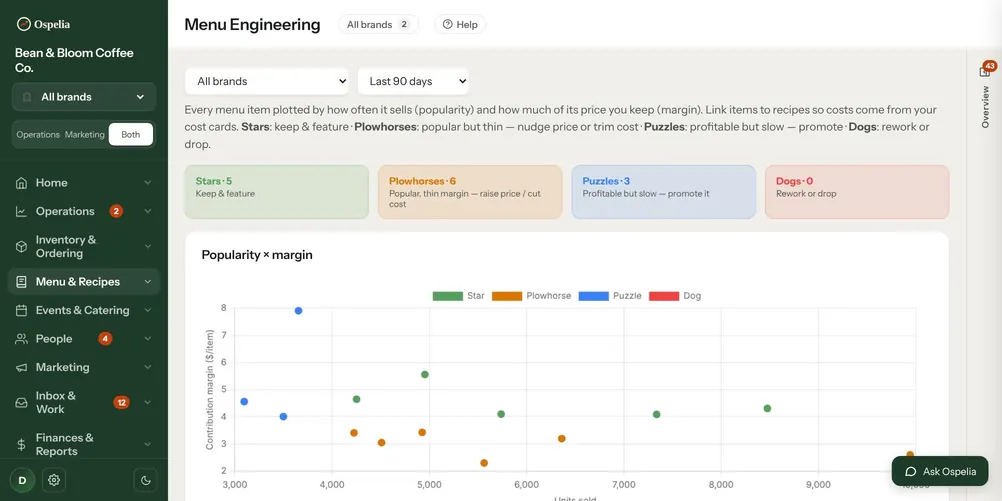Viewport: 1002px width, 501px height.
Task: Select the Plowhorses · 6 card
Action: [x=470, y=192]
